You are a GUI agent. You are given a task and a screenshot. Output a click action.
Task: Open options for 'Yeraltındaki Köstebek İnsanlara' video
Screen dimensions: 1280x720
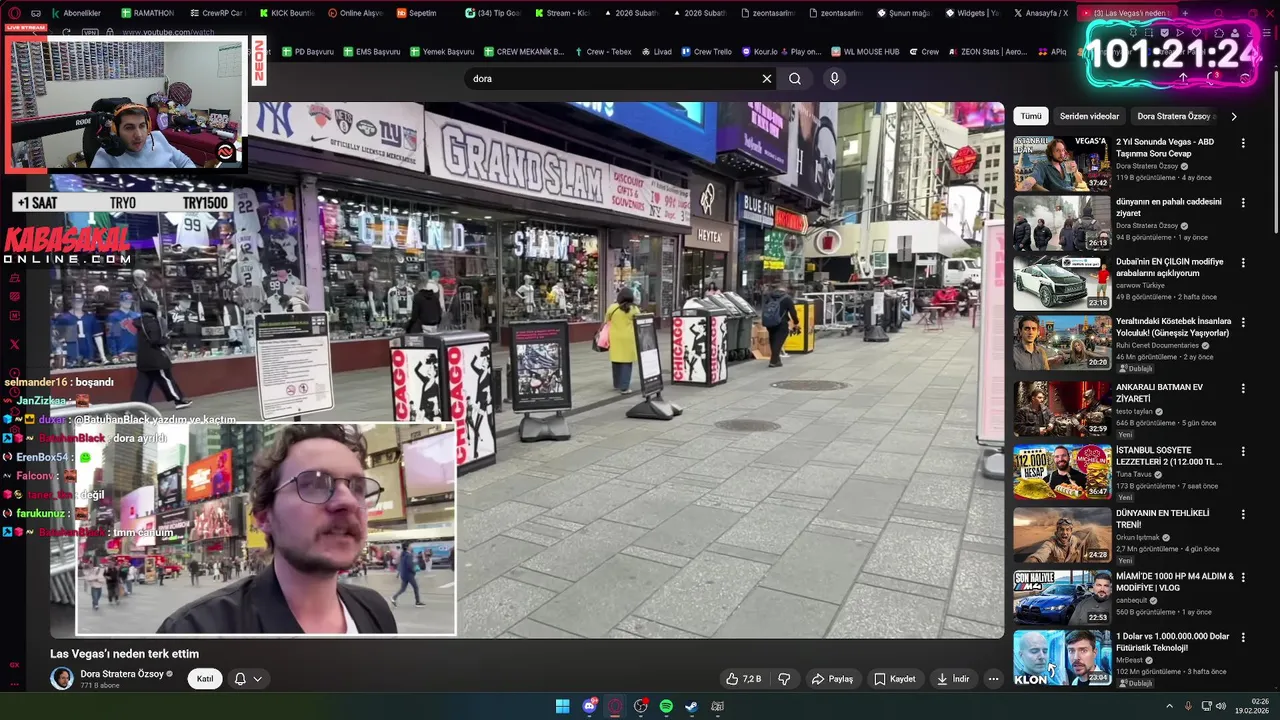[x=1243, y=323]
